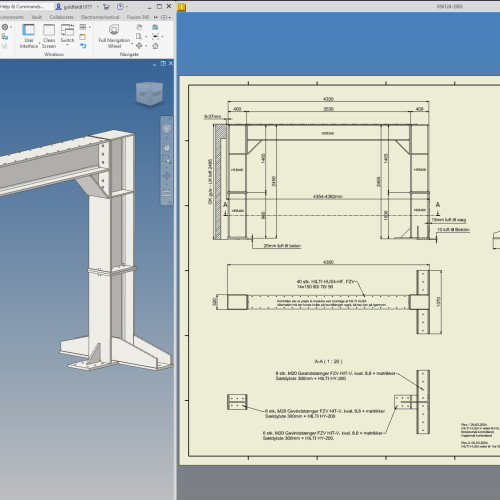Expand the Zoom tool dropdown arrow
500x500 pixels.
point(146,37)
